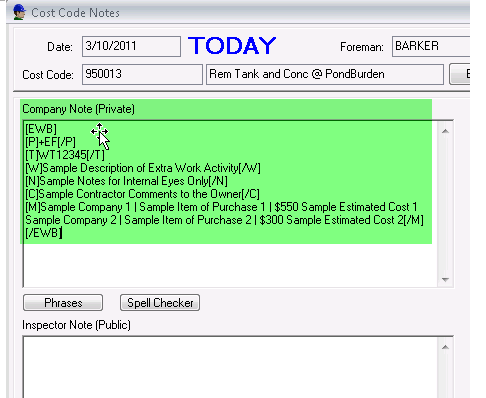The width and height of the screenshot is (486, 398).
Task: Click the Company Note scrollbar up arrow
Action: (x=445, y=131)
